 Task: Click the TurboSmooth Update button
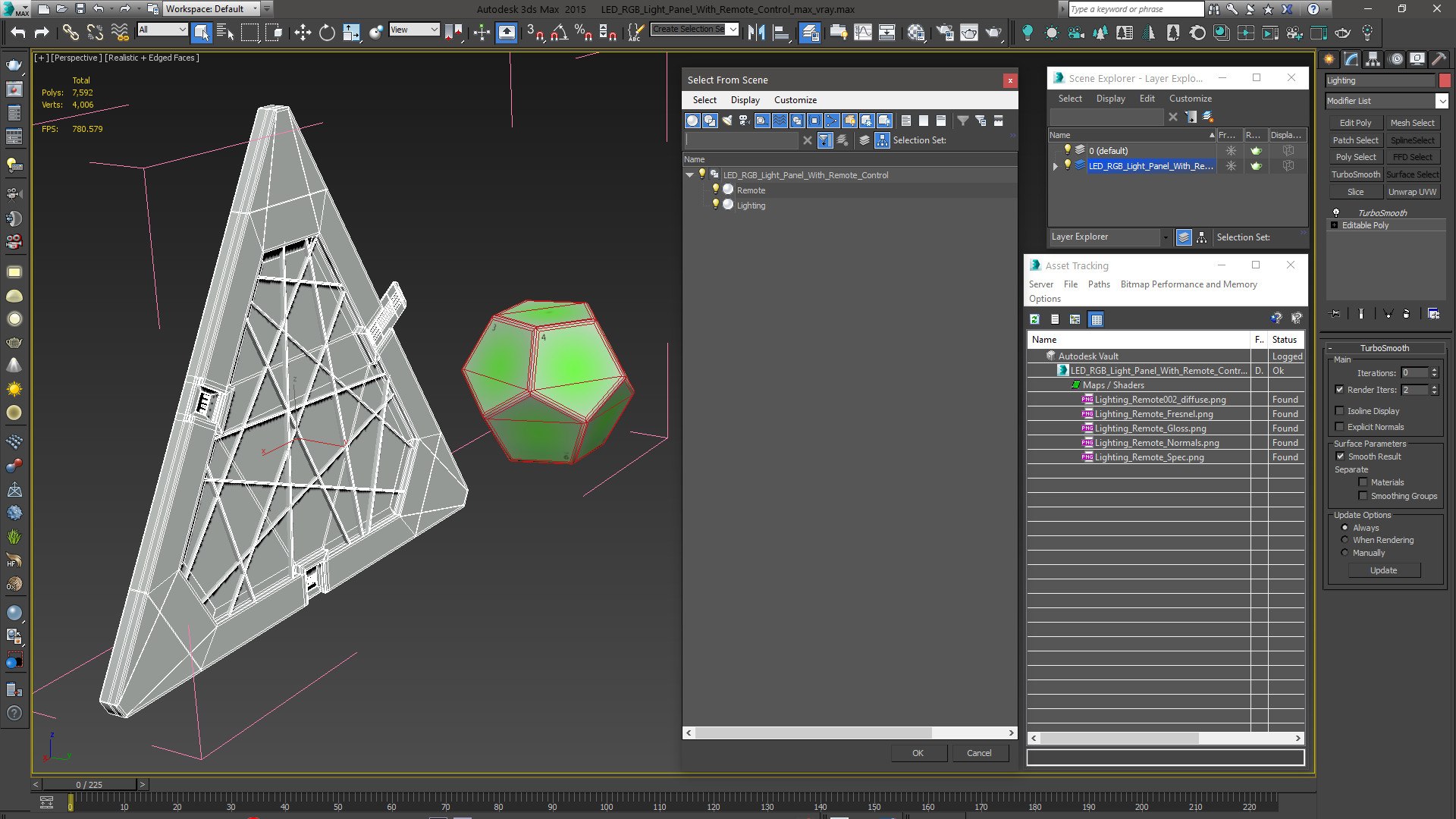1383,570
